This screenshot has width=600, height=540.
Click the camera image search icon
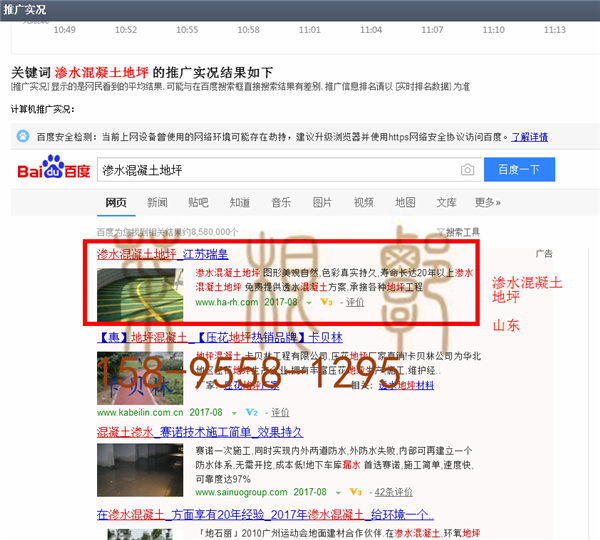pyautogui.click(x=467, y=170)
